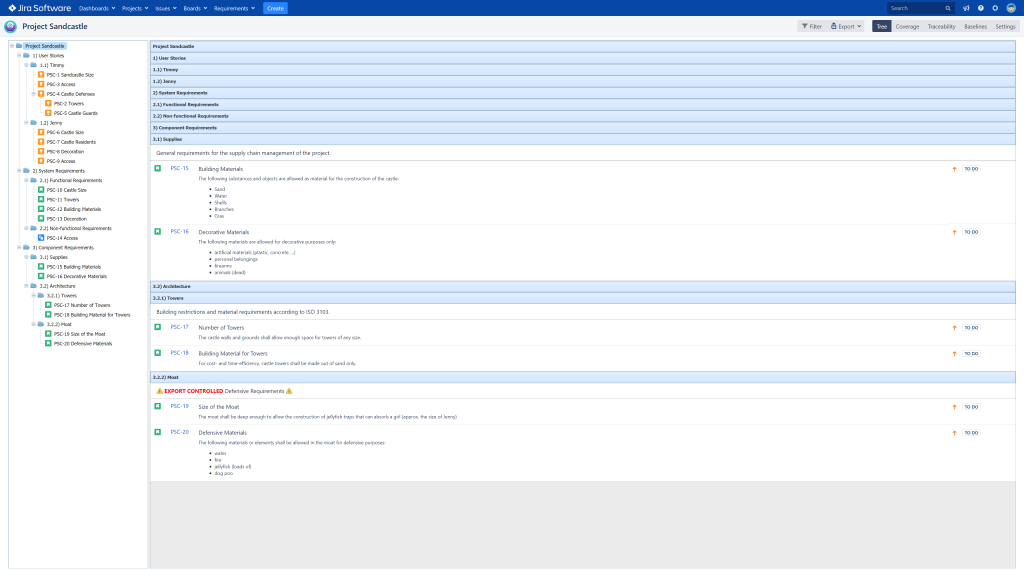Click the user avatar icon top right

click(1010, 7)
